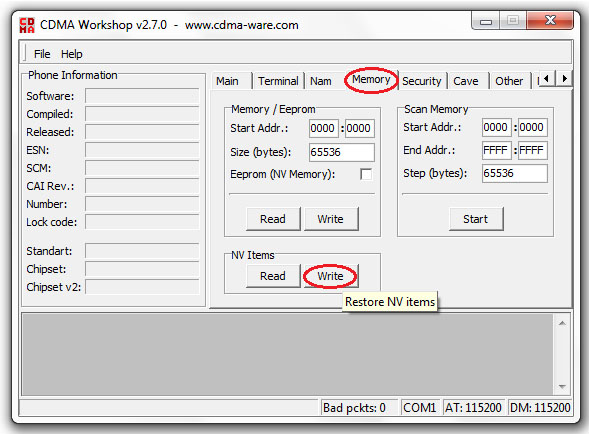This screenshot has height=434, width=589.
Task: Click the COM1 status bar entry
Action: [x=420, y=408]
